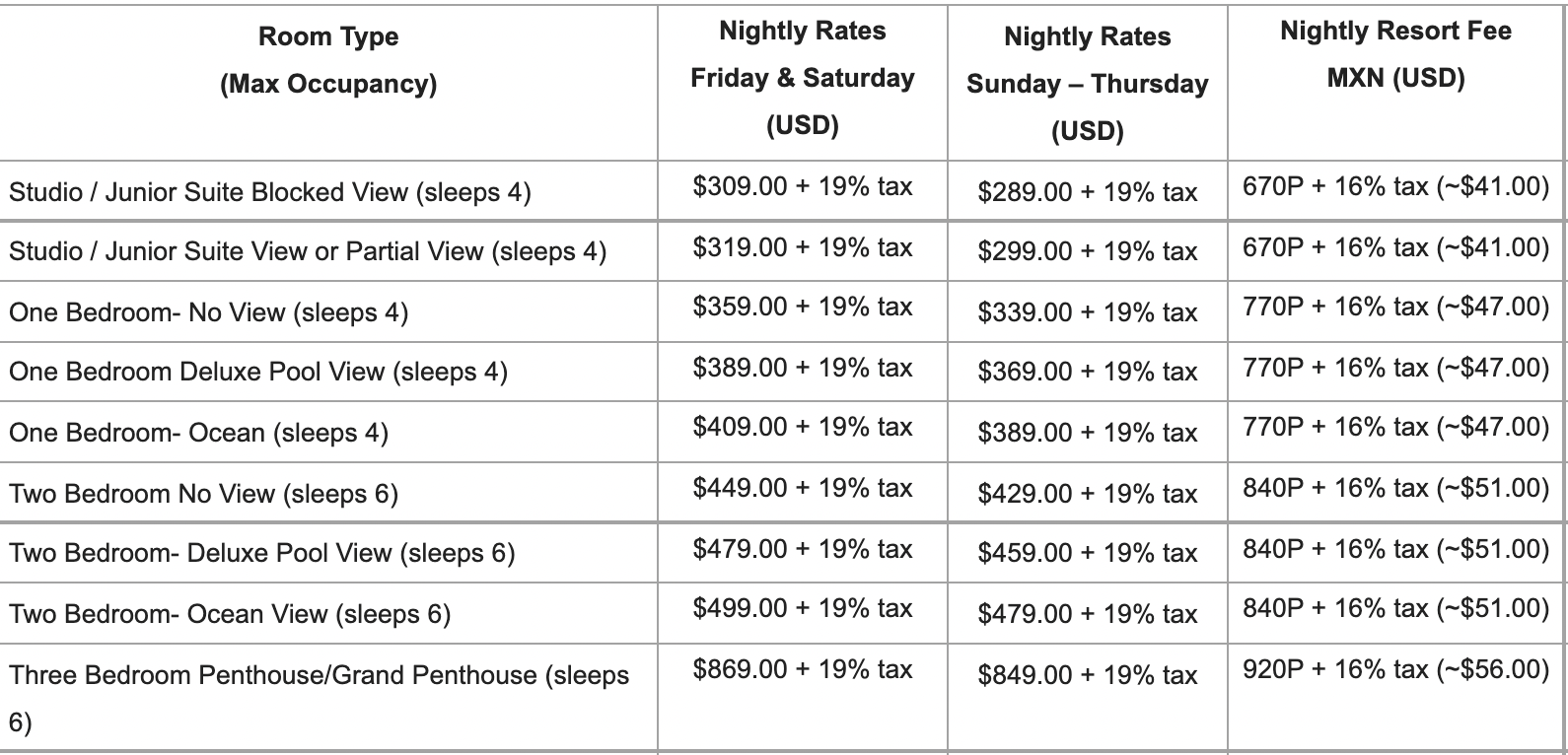Select the $429.00 + 19% tax cell

tap(1088, 494)
